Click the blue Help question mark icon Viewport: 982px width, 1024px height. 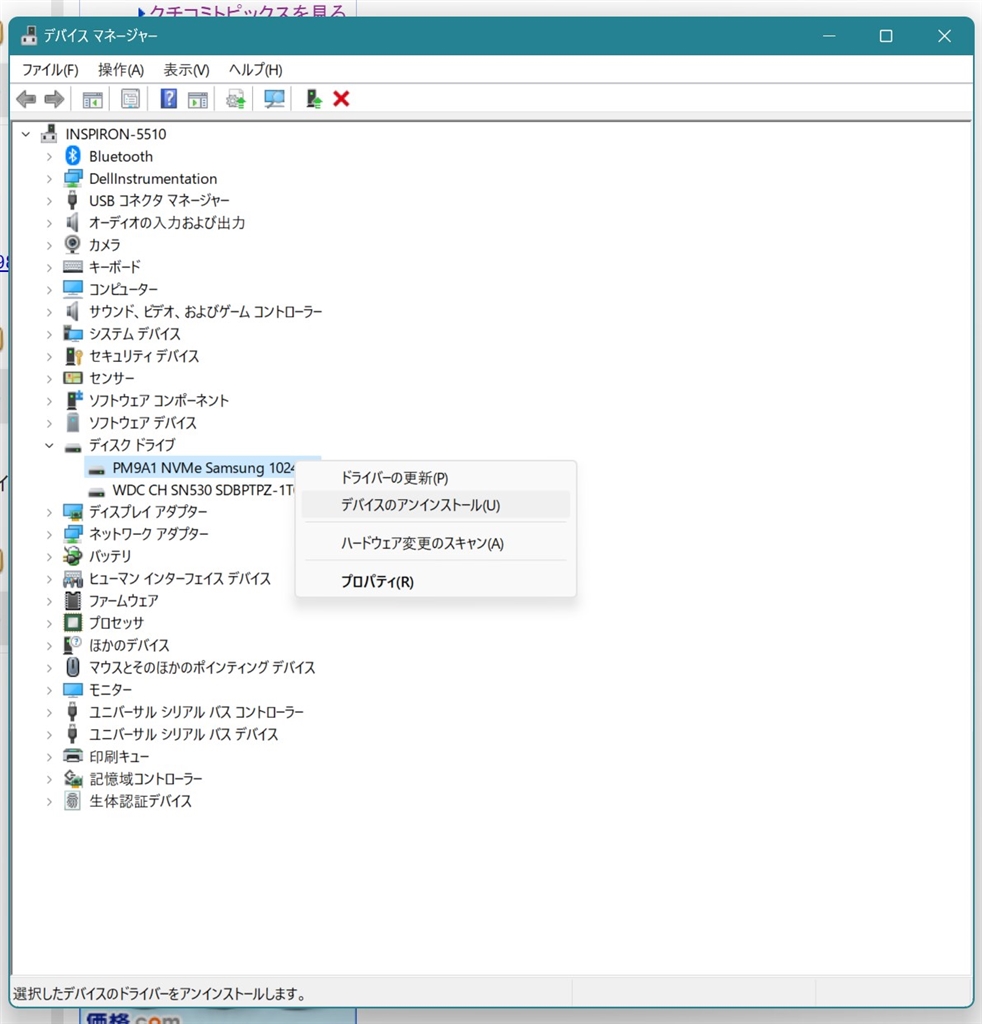click(168, 99)
